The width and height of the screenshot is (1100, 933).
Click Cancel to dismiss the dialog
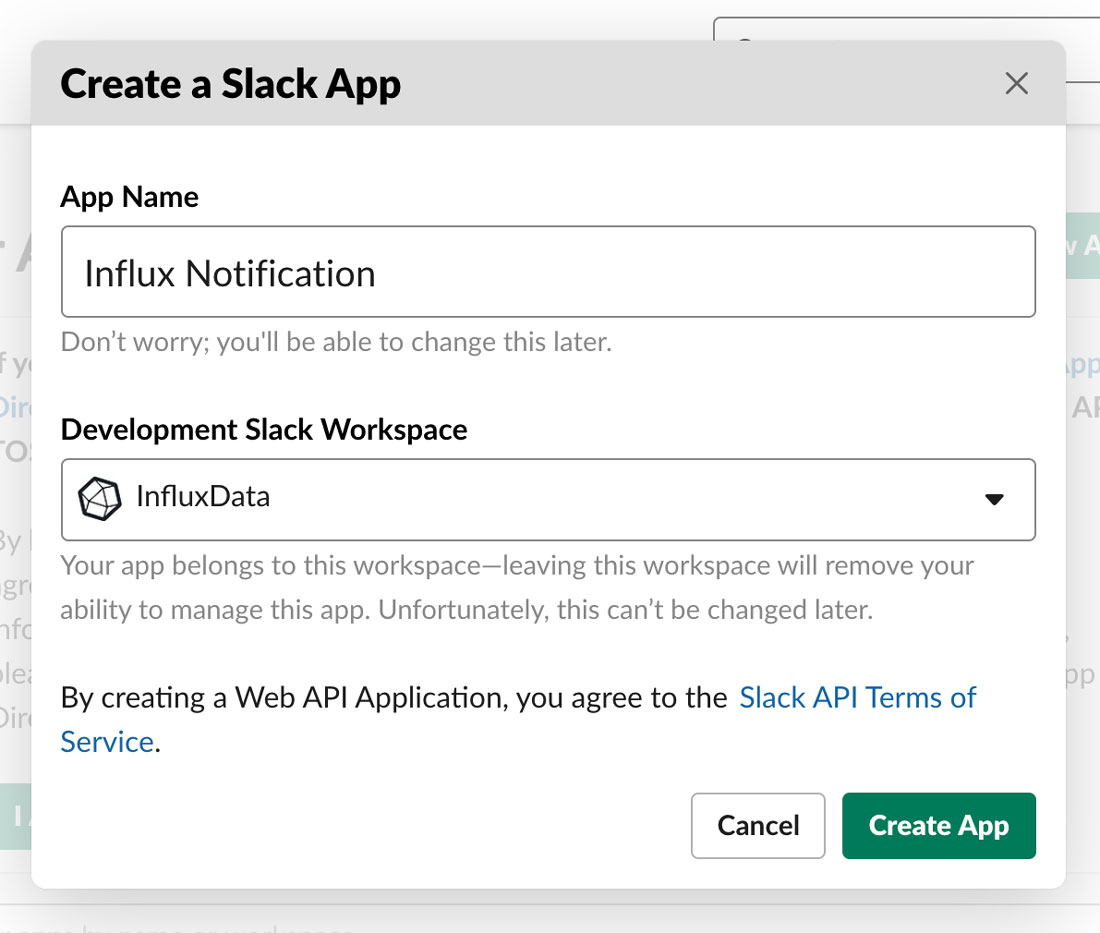(757, 825)
